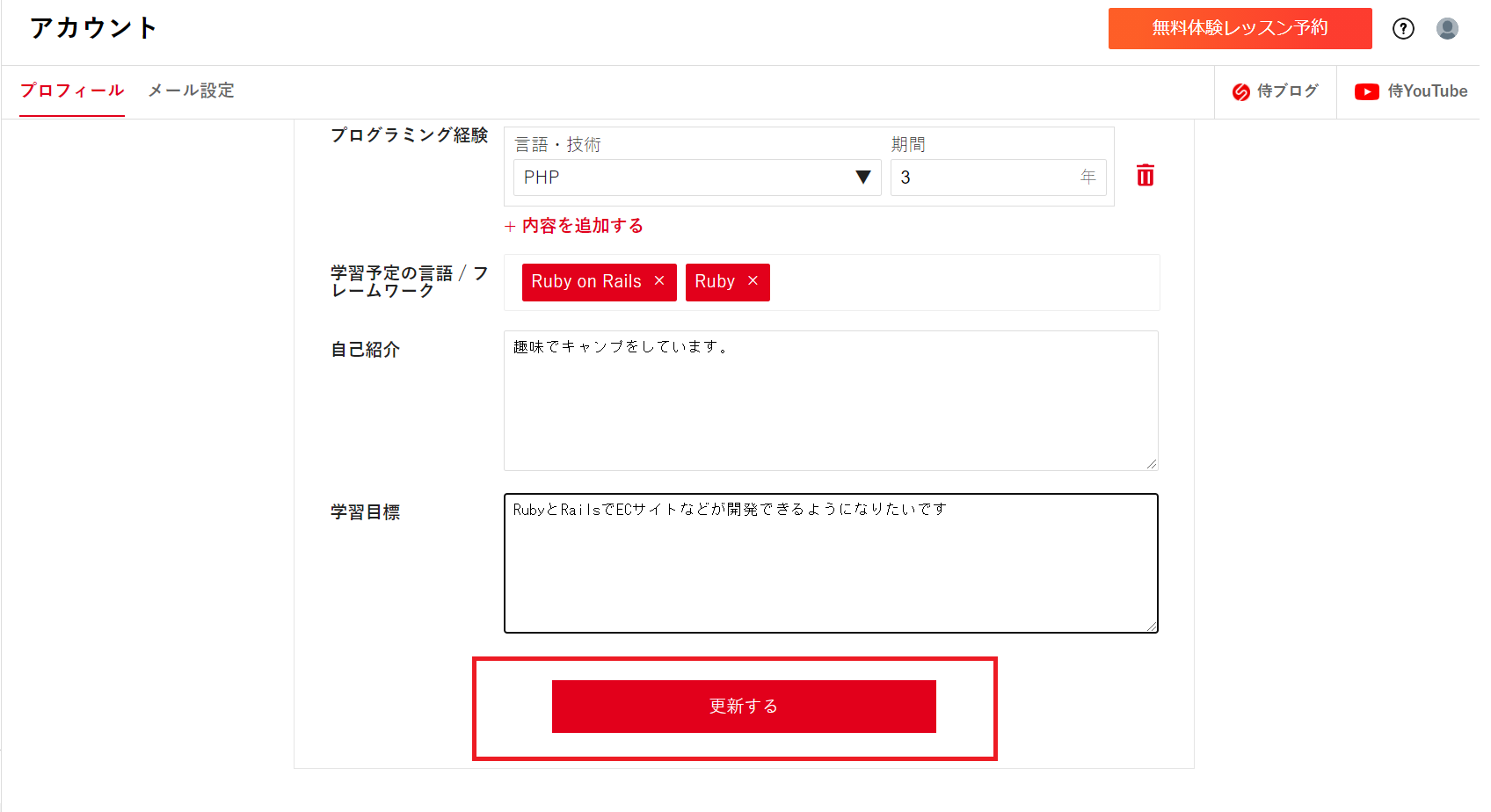Screen dimensions: 1491x812
Task: Open the 言語・技術 select box
Action: [686, 178]
